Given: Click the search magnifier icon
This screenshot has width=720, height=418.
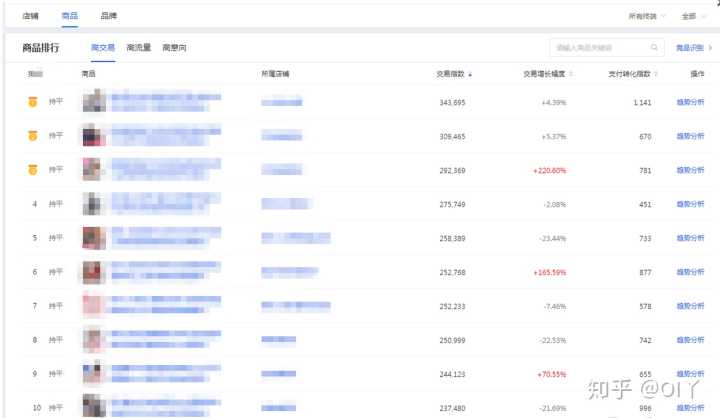Looking at the screenshot, I should [x=655, y=47].
